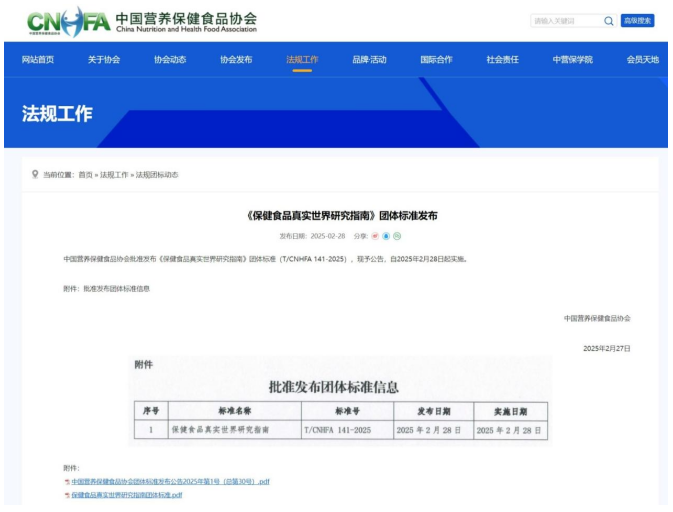Go to the 协会动态 menu
Screen dimensions: 673x512
(170, 60)
